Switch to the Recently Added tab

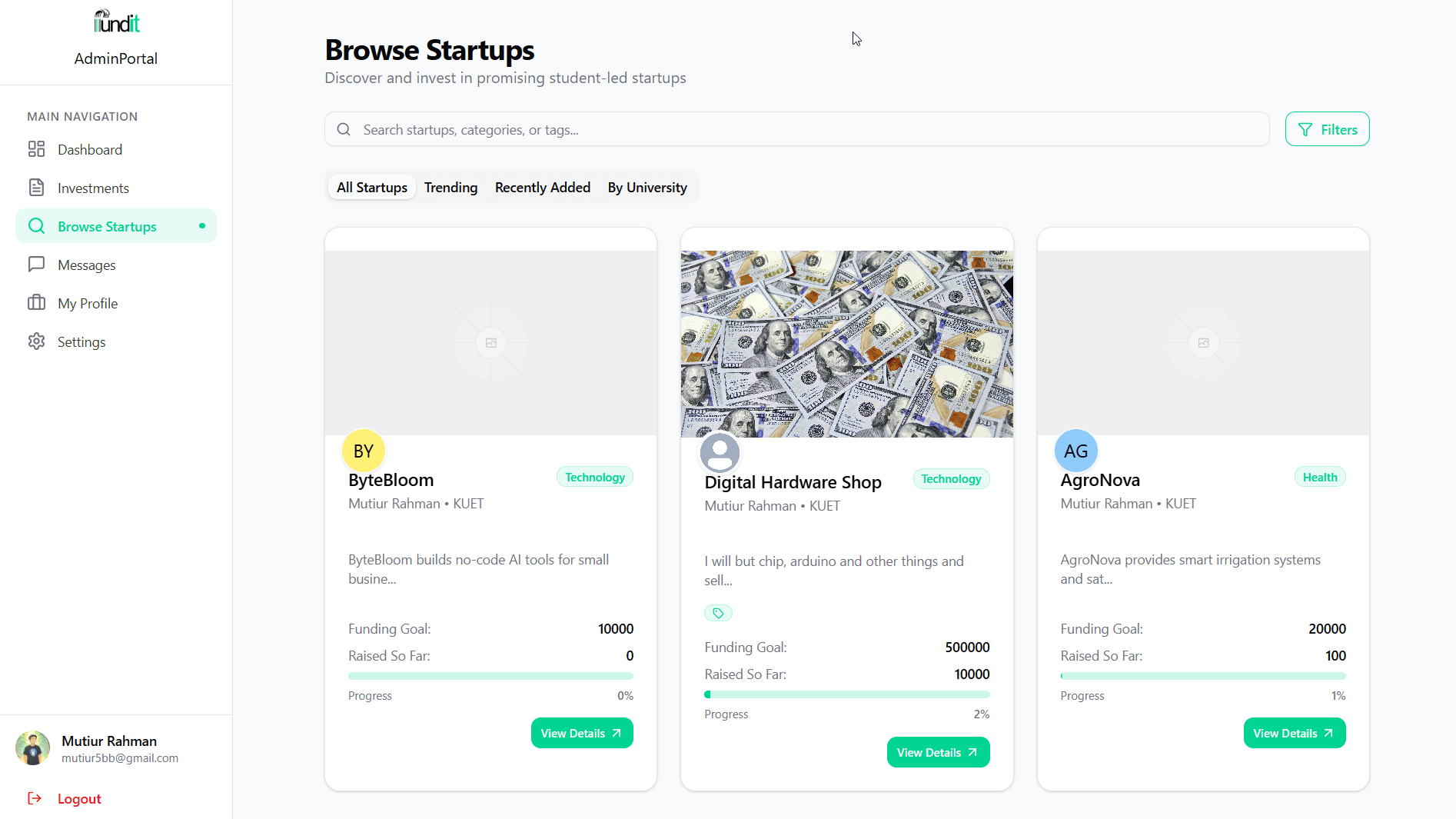[543, 188]
